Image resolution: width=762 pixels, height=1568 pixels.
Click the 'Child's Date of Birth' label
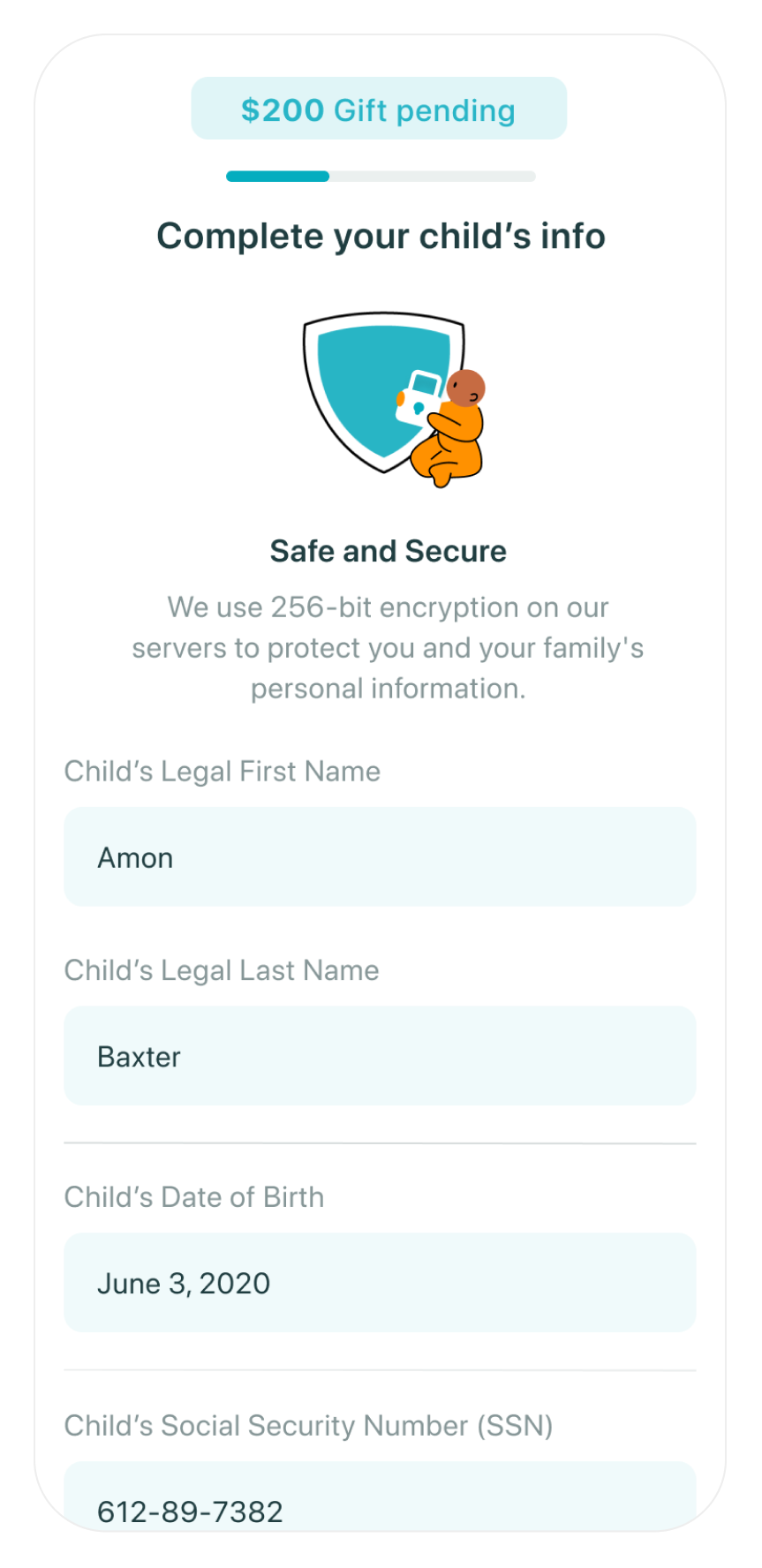[194, 1197]
